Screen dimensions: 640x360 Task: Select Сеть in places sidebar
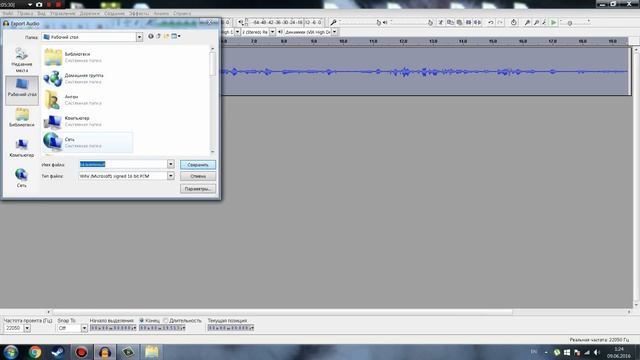coord(22,178)
